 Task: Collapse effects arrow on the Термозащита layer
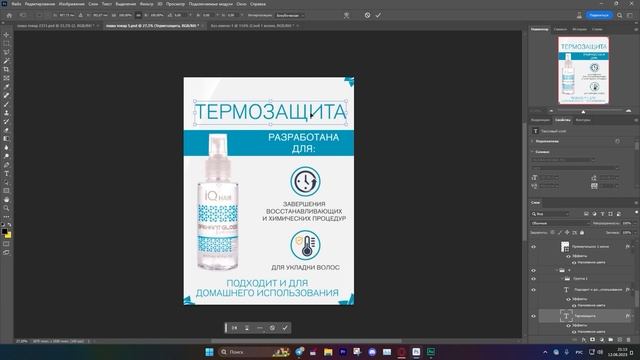tap(633, 316)
